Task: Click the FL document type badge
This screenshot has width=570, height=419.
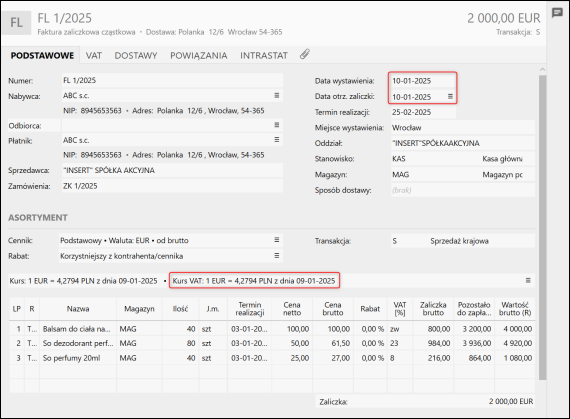Action: pyautogui.click(x=16, y=23)
